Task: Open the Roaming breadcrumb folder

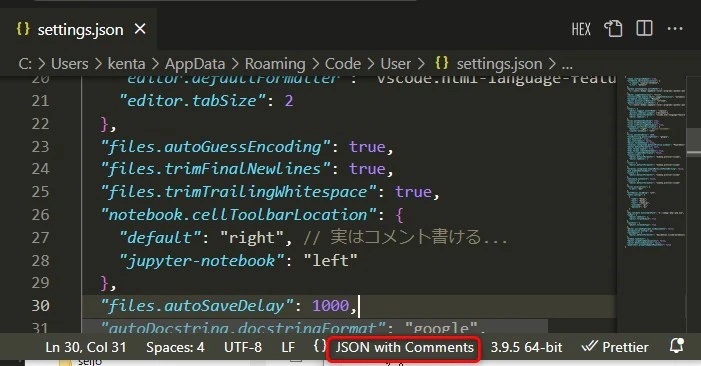Action: (275, 64)
